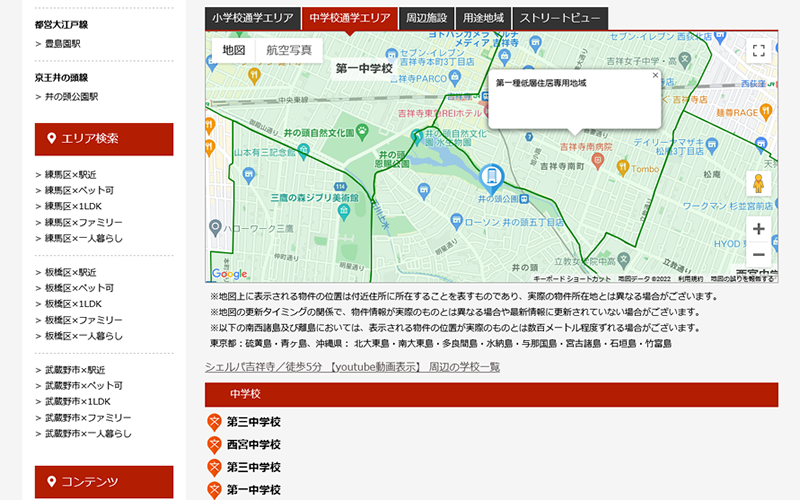Viewport: 800px width, 500px height.
Task: Open シェルパ吉祥寺 周辺の学校一覧 link
Action: pos(352,367)
